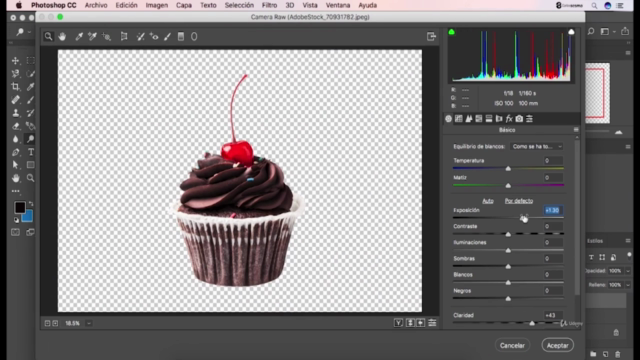Toggle highlight clipping warning in histogram
The width and height of the screenshot is (640, 360).
pyautogui.click(x=571, y=32)
